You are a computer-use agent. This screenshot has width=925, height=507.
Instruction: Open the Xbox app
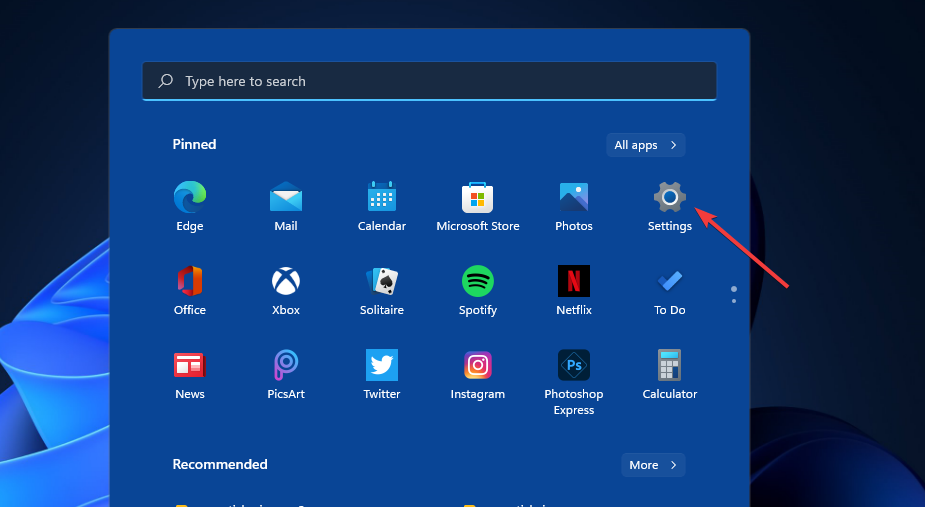click(286, 281)
